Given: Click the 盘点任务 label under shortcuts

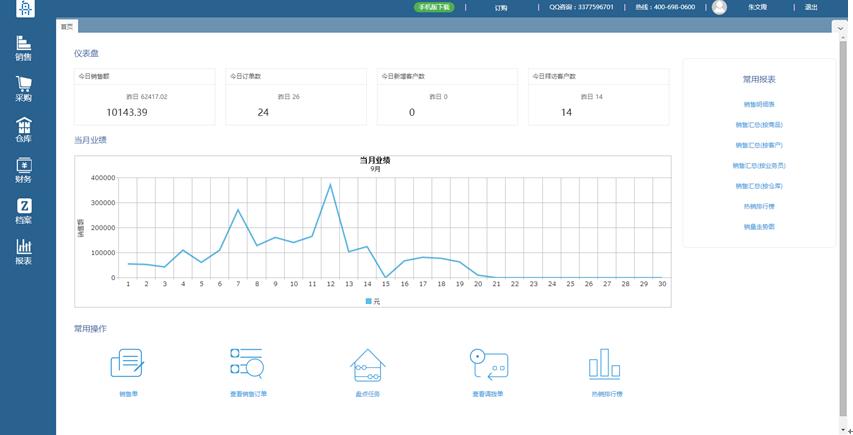Looking at the screenshot, I should pos(368,394).
